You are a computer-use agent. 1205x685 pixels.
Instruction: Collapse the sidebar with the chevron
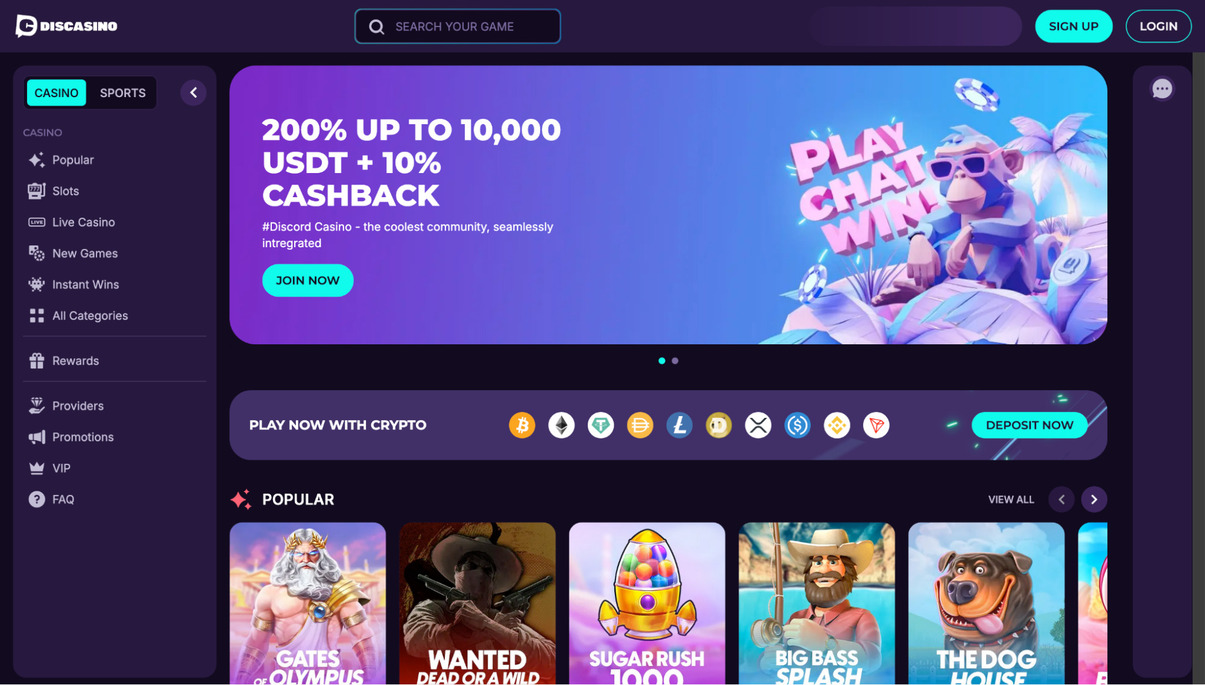point(193,93)
